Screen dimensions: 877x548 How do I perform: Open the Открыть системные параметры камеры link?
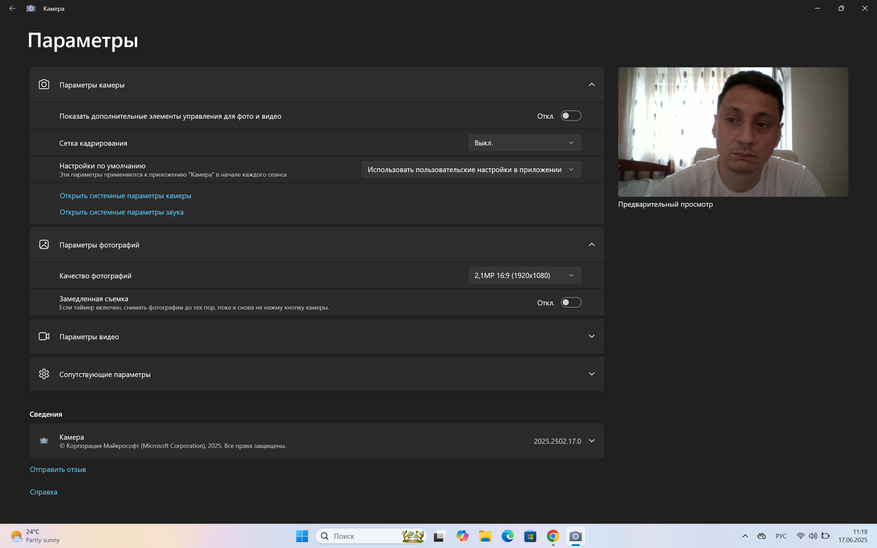point(125,196)
